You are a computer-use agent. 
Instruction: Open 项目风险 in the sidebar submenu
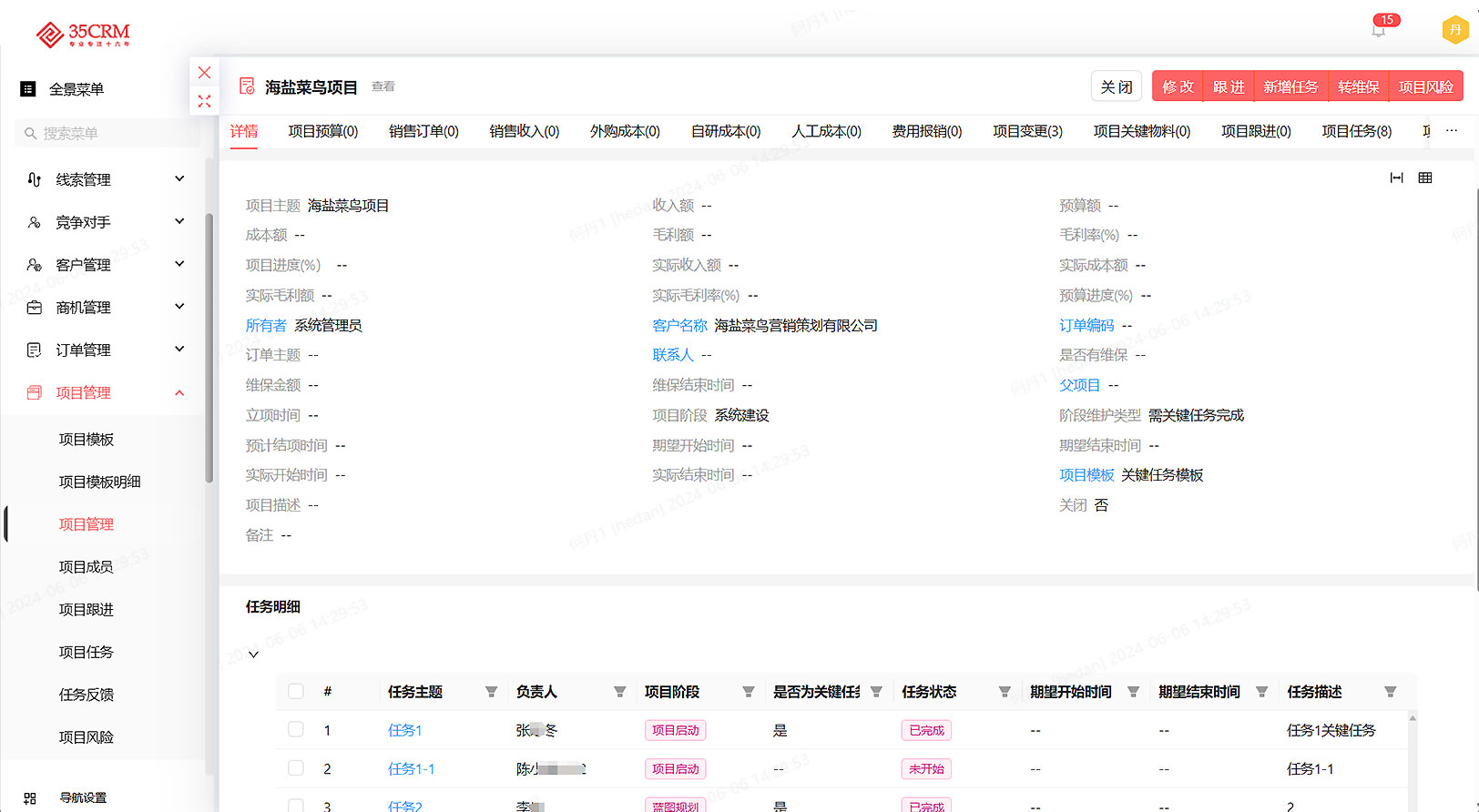pyautogui.click(x=87, y=736)
